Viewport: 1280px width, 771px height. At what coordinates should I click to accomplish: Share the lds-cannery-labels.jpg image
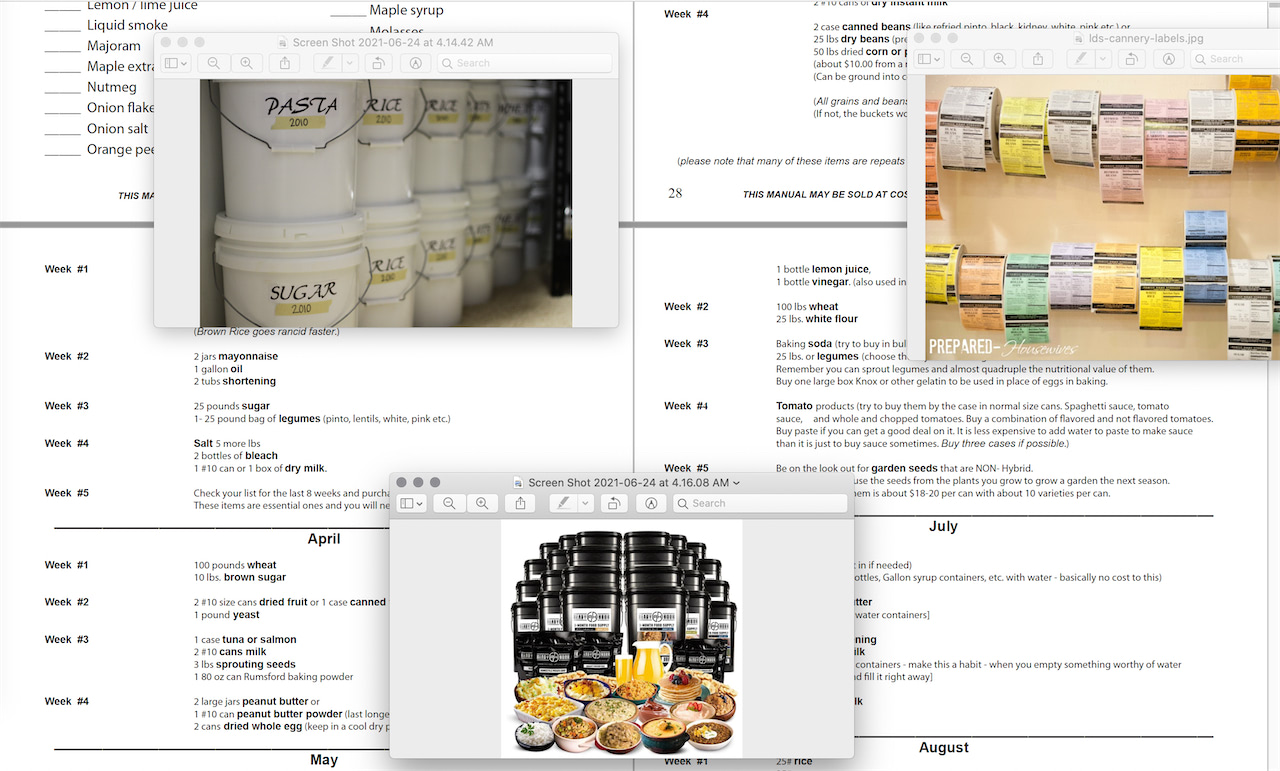[1038, 59]
